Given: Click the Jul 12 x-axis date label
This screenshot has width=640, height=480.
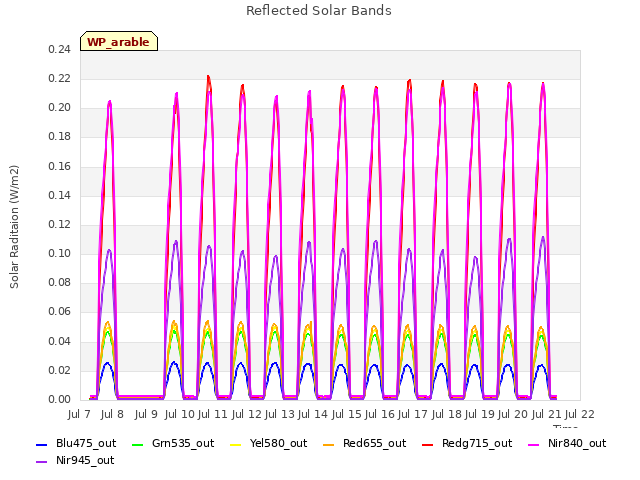Looking at the screenshot, I should pyautogui.click(x=247, y=414).
